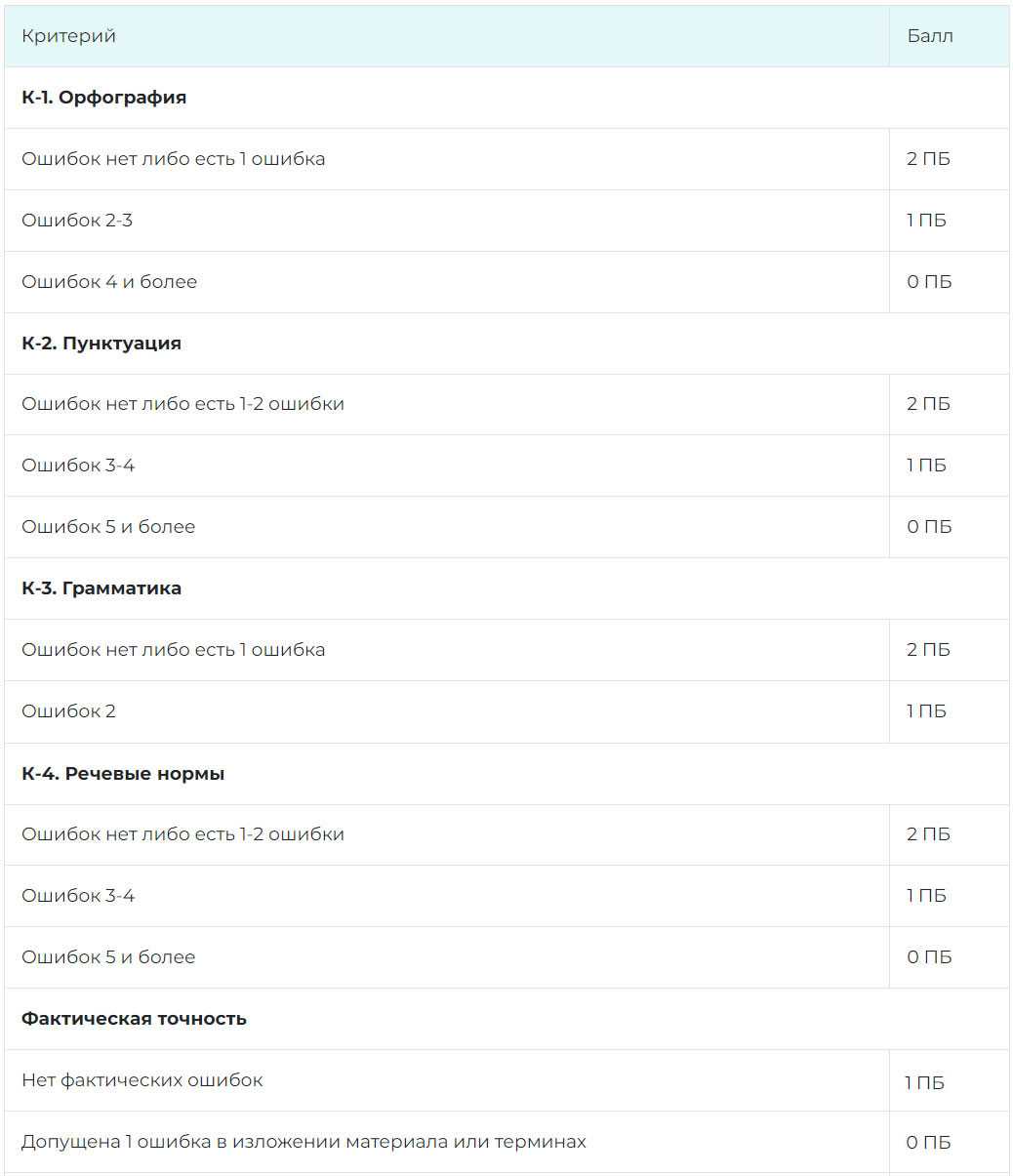
Task: Click the 'Критерий' column header
Action: 68,36
